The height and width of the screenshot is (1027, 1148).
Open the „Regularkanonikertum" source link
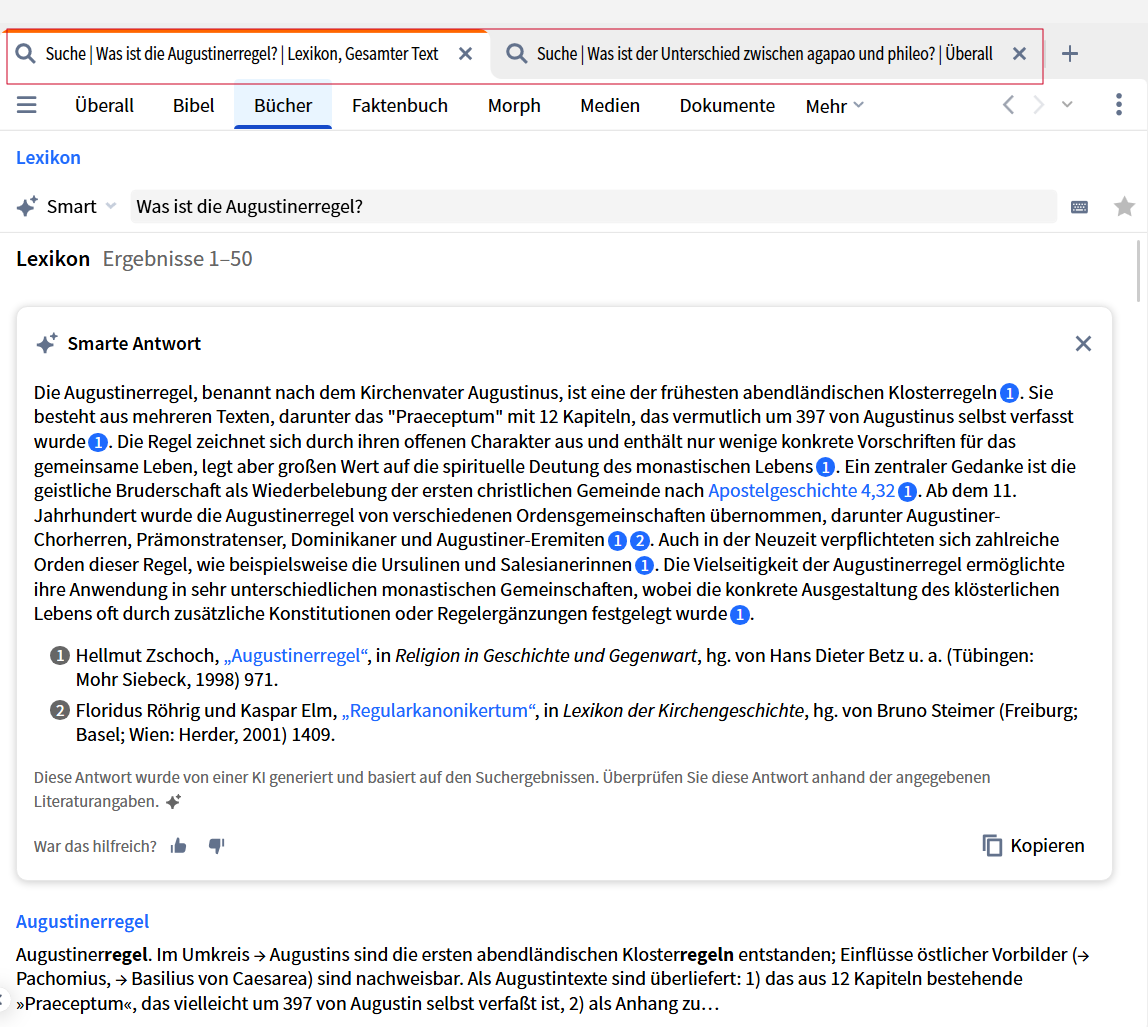pos(439,710)
